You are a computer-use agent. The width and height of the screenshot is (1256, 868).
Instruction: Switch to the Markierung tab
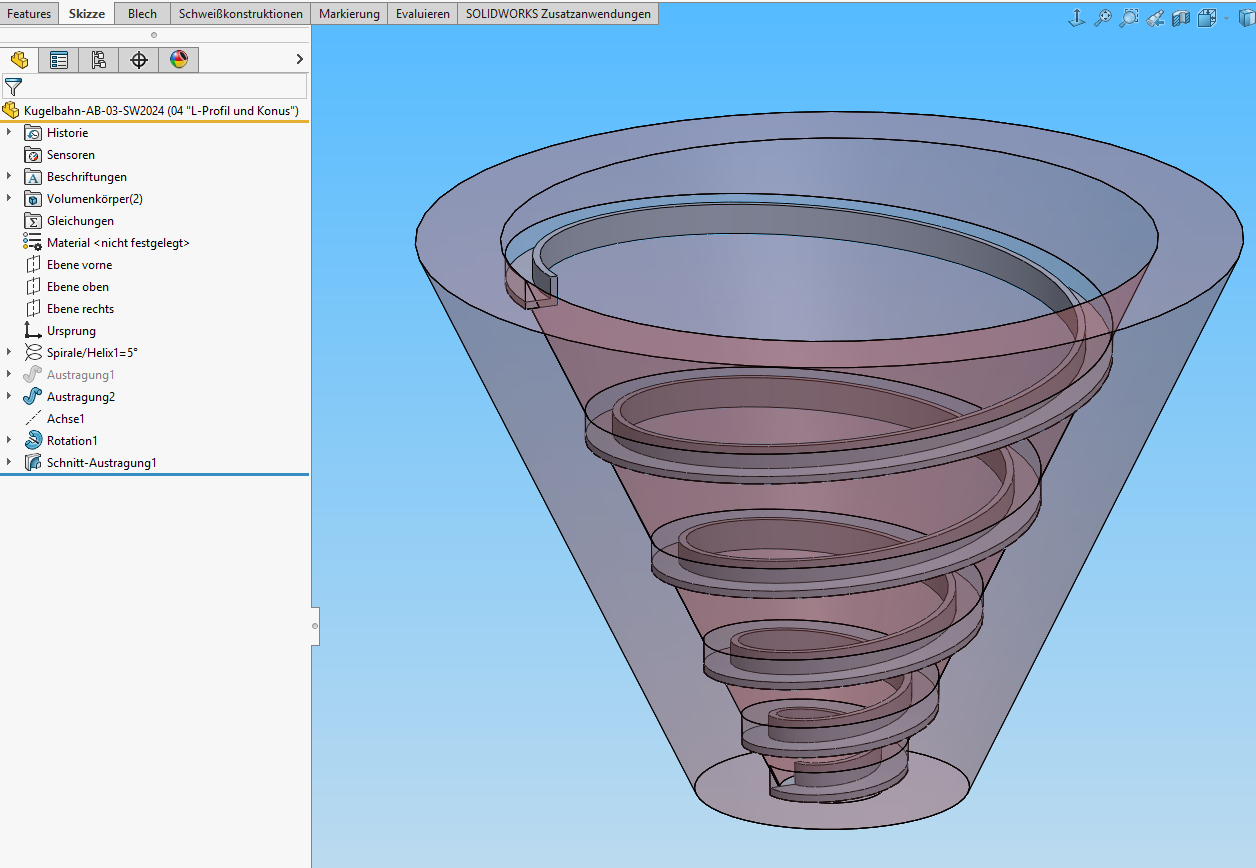pyautogui.click(x=349, y=14)
